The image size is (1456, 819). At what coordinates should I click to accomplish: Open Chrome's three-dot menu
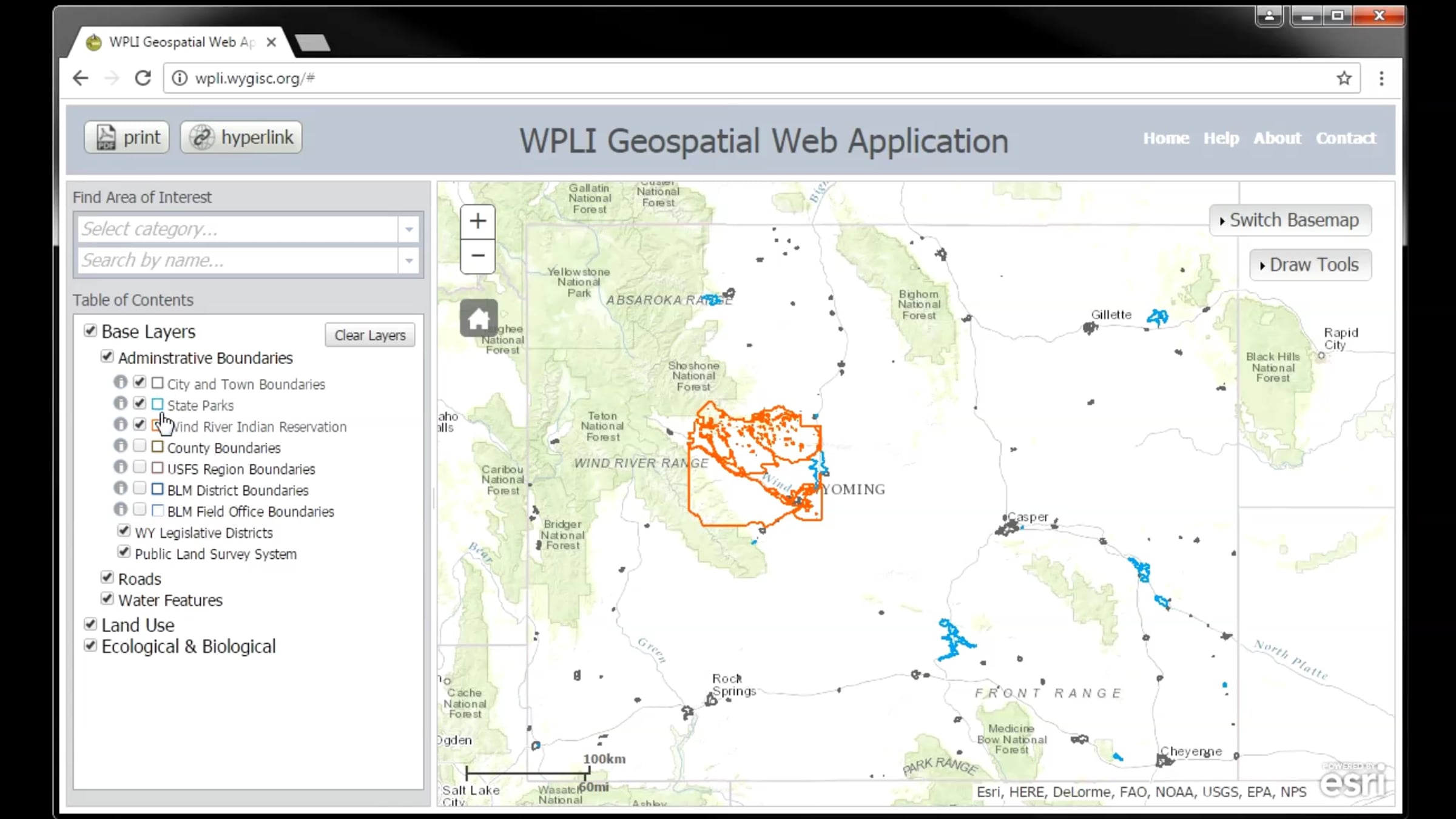pos(1381,78)
